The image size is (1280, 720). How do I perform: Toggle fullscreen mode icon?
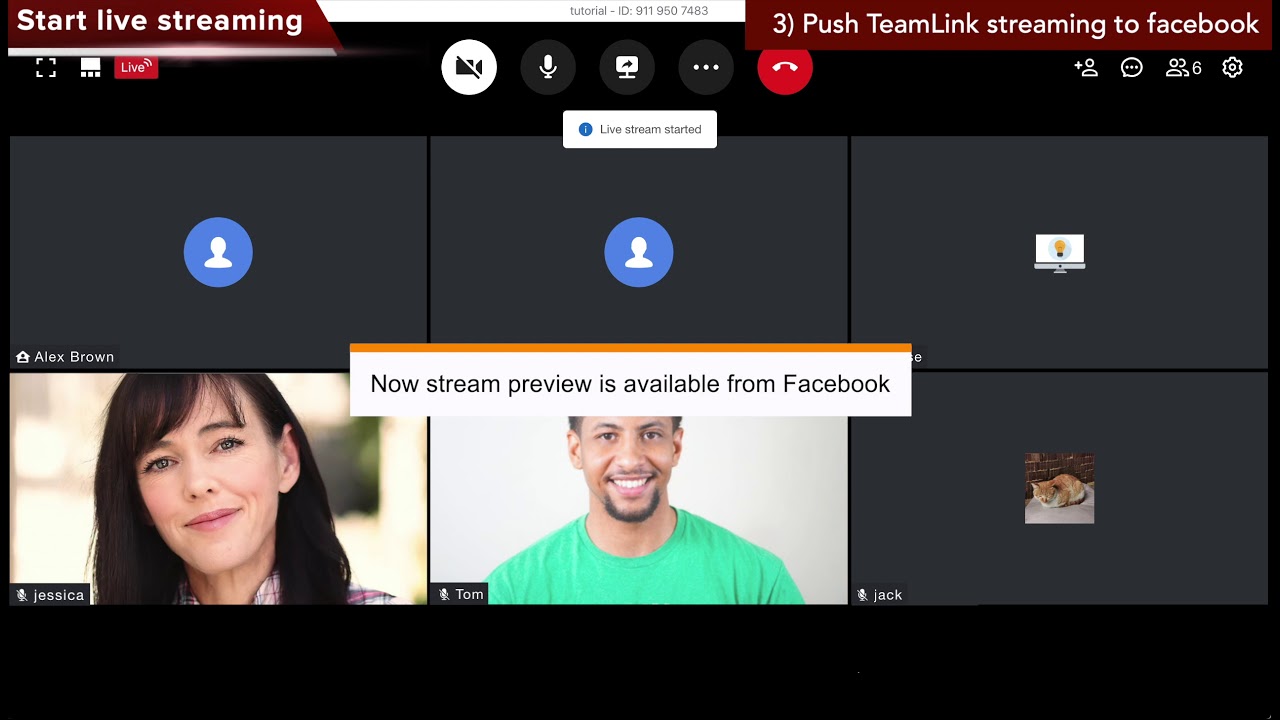(x=46, y=67)
